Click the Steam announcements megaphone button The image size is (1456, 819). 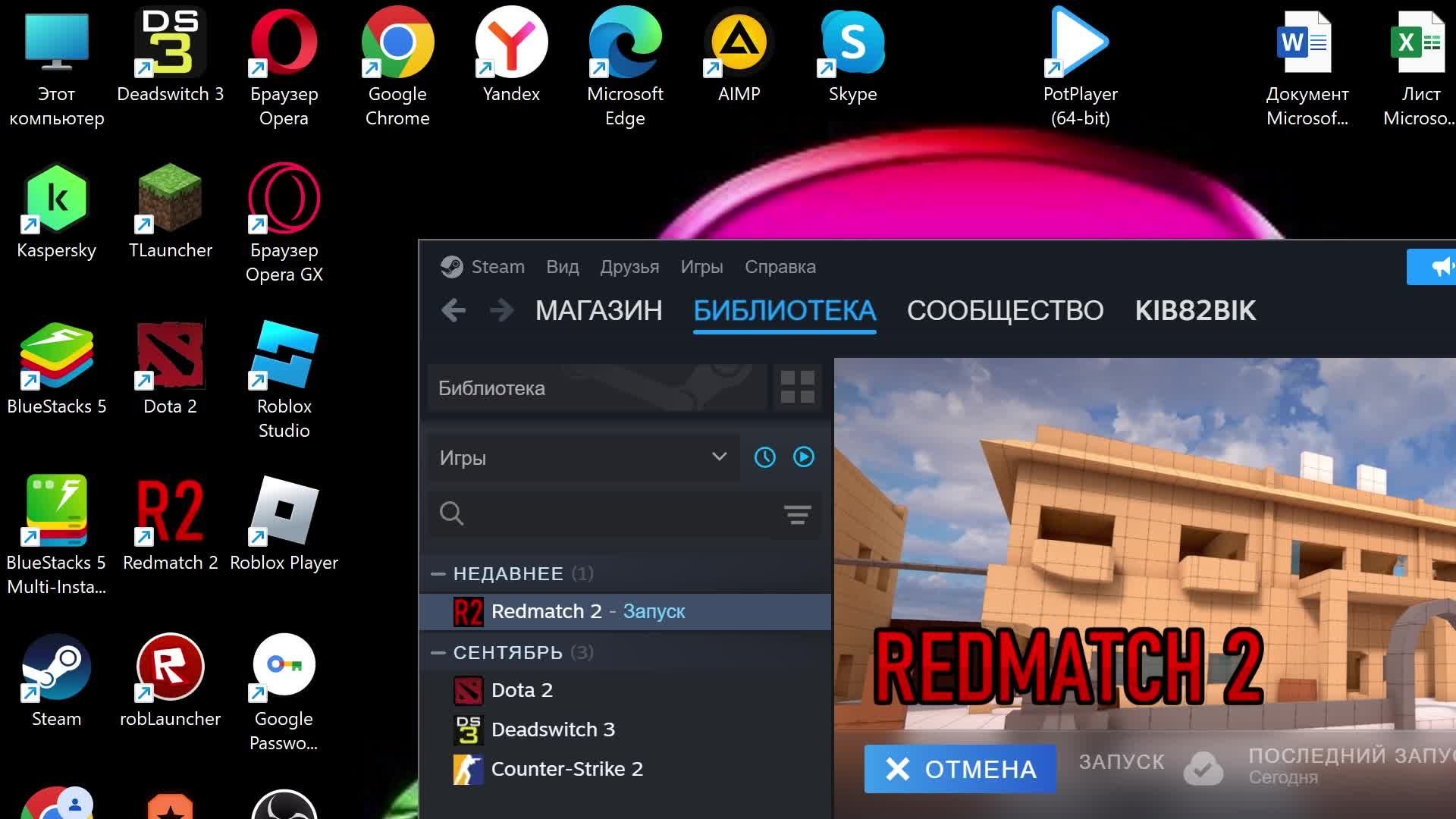pos(1433,267)
